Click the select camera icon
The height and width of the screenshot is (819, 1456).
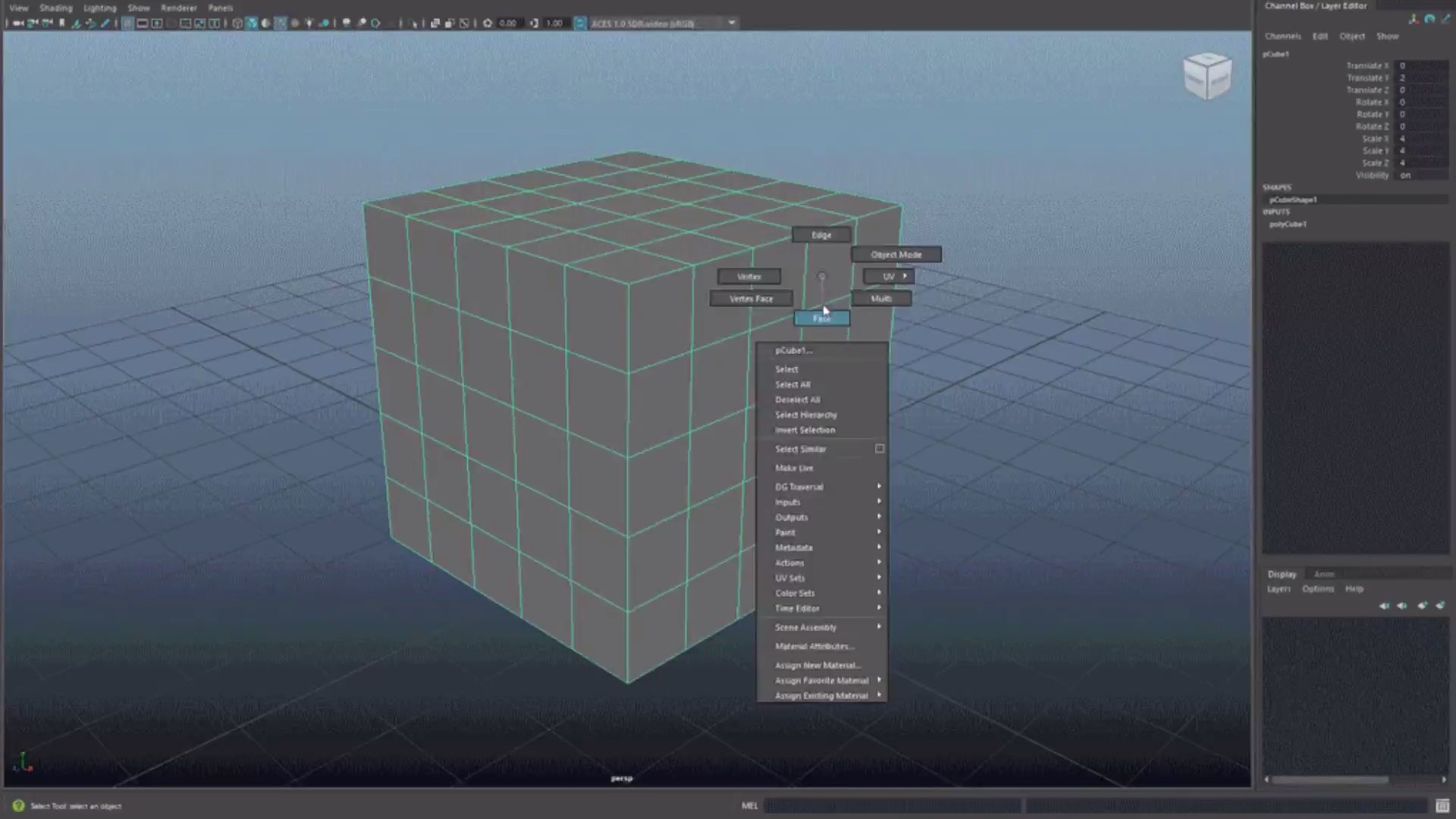(x=17, y=24)
